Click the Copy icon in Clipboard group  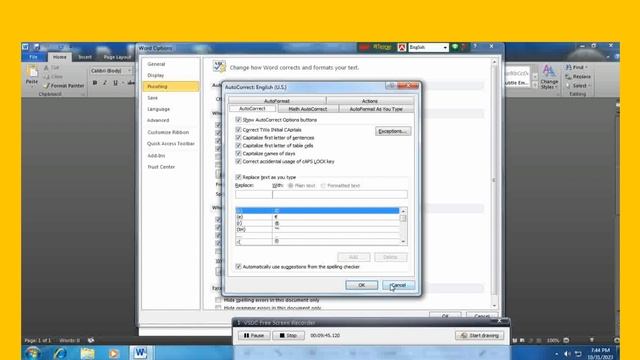(47, 77)
